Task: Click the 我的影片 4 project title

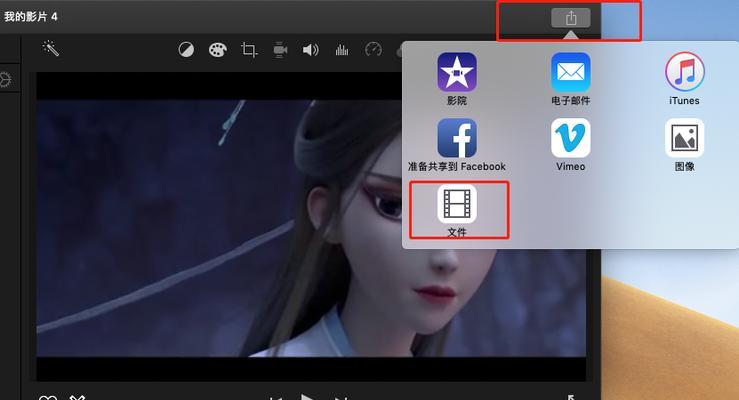Action: [x=31, y=17]
